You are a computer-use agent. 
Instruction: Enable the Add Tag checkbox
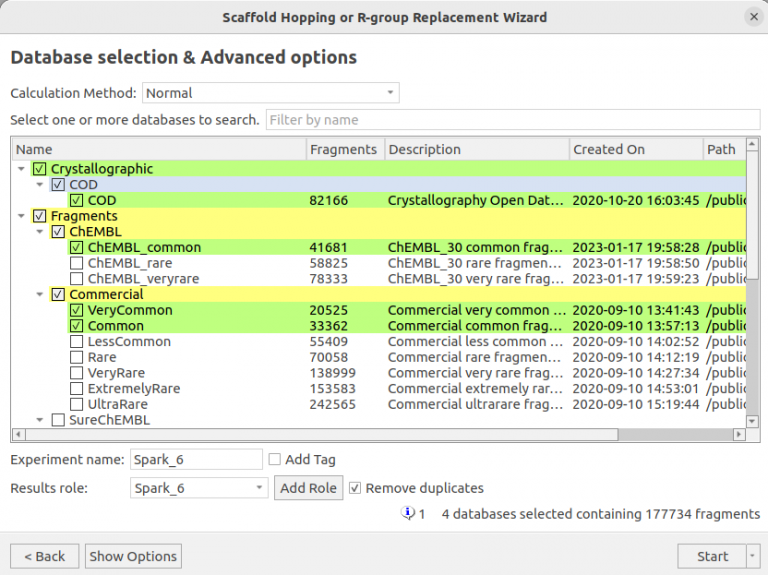[275, 460]
